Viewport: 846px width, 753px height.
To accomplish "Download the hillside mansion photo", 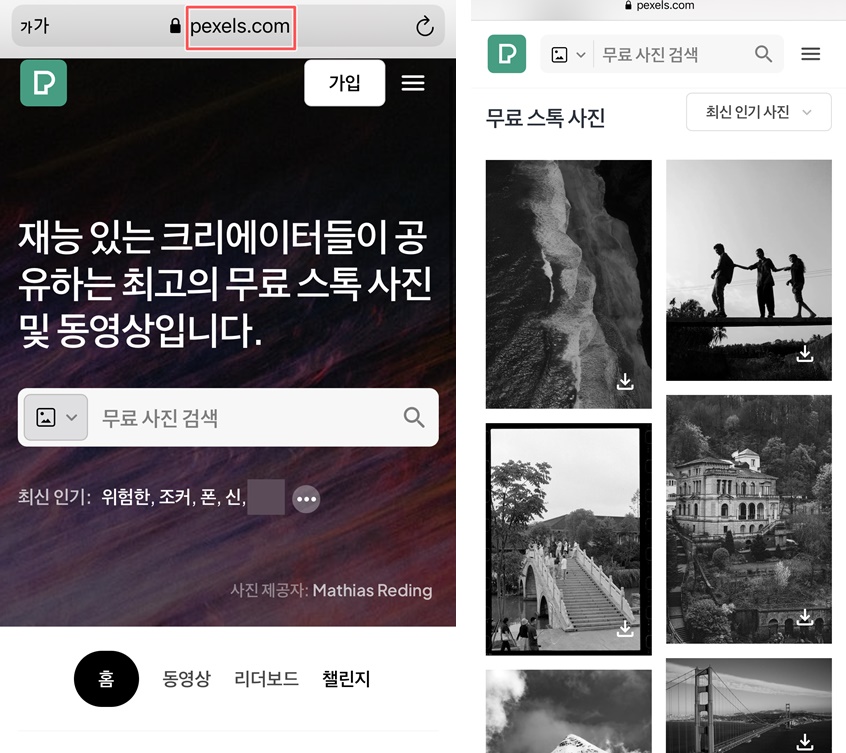I will [805, 617].
